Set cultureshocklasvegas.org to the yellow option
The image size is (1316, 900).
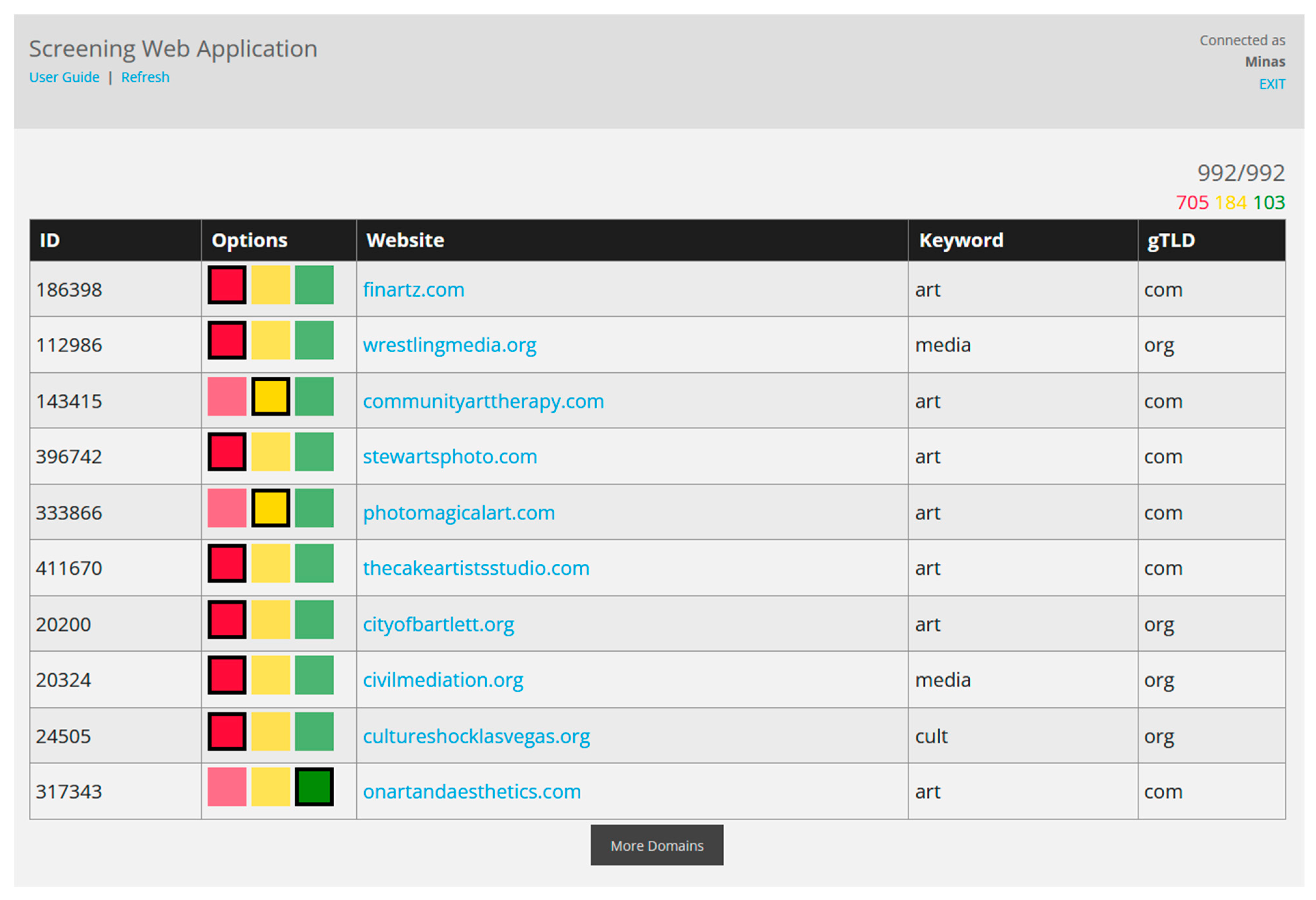(x=270, y=731)
